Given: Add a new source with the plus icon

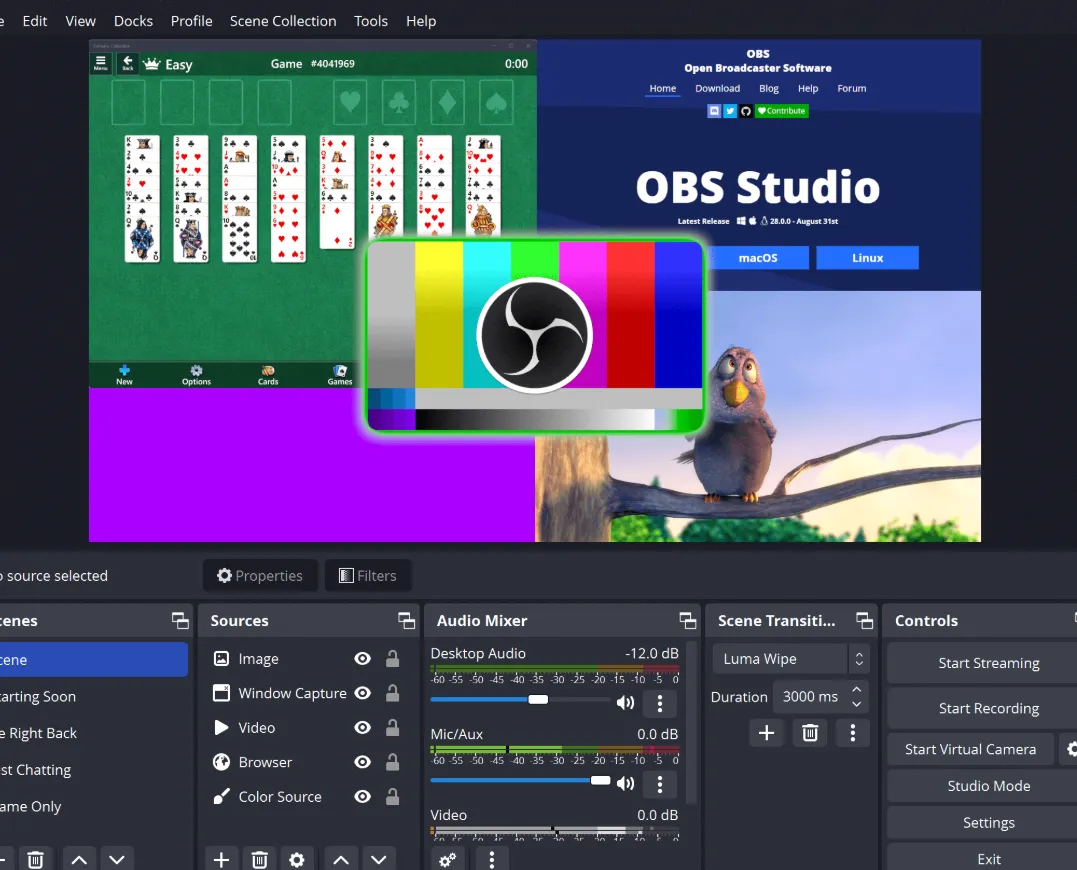Looking at the screenshot, I should point(221,858).
